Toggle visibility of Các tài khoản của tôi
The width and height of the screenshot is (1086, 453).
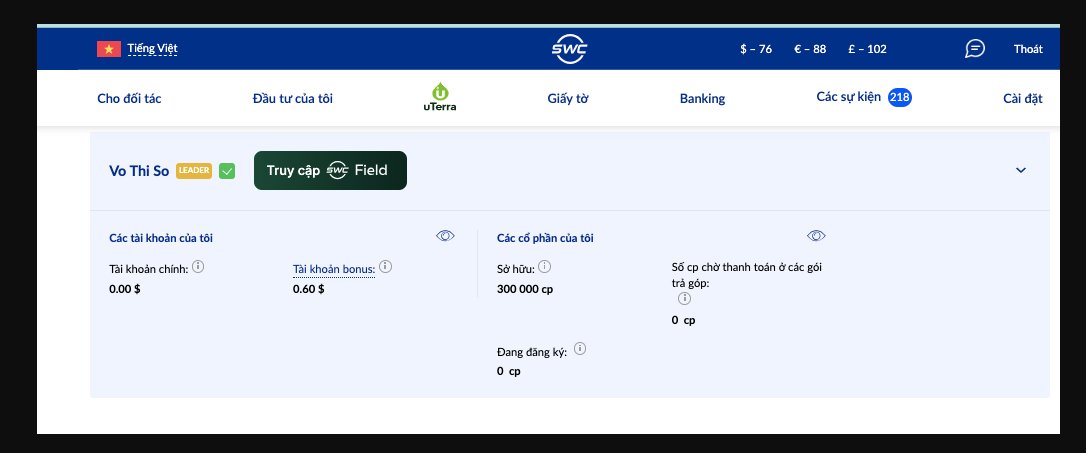tap(445, 236)
